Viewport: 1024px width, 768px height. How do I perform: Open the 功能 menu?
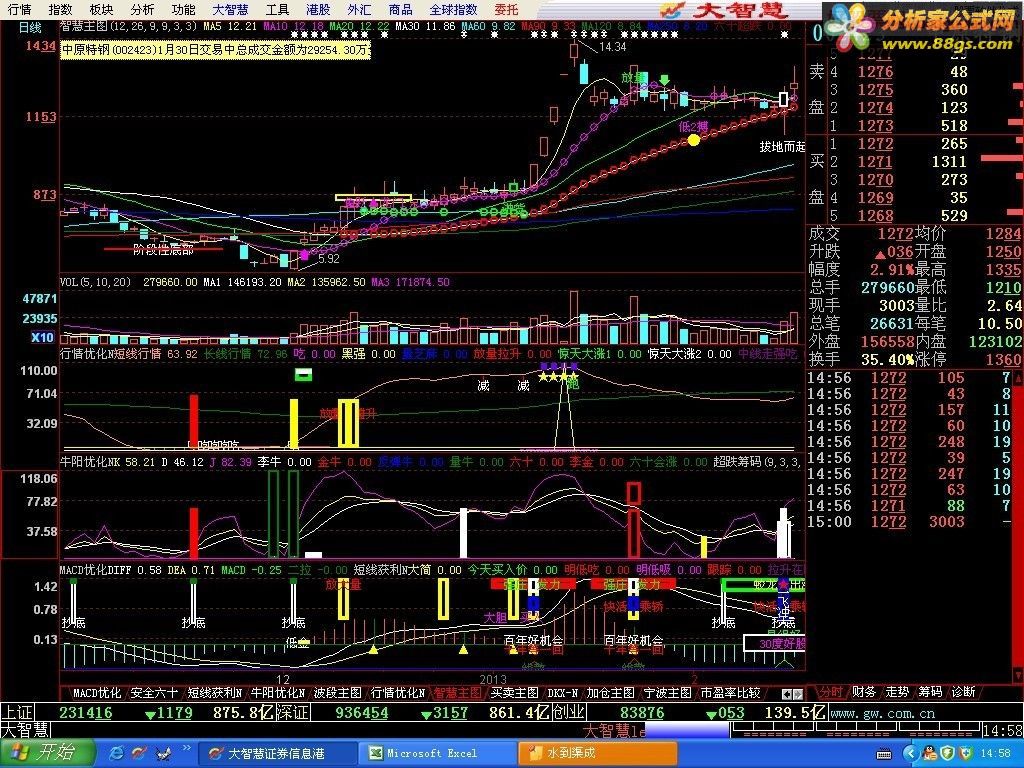click(x=184, y=9)
